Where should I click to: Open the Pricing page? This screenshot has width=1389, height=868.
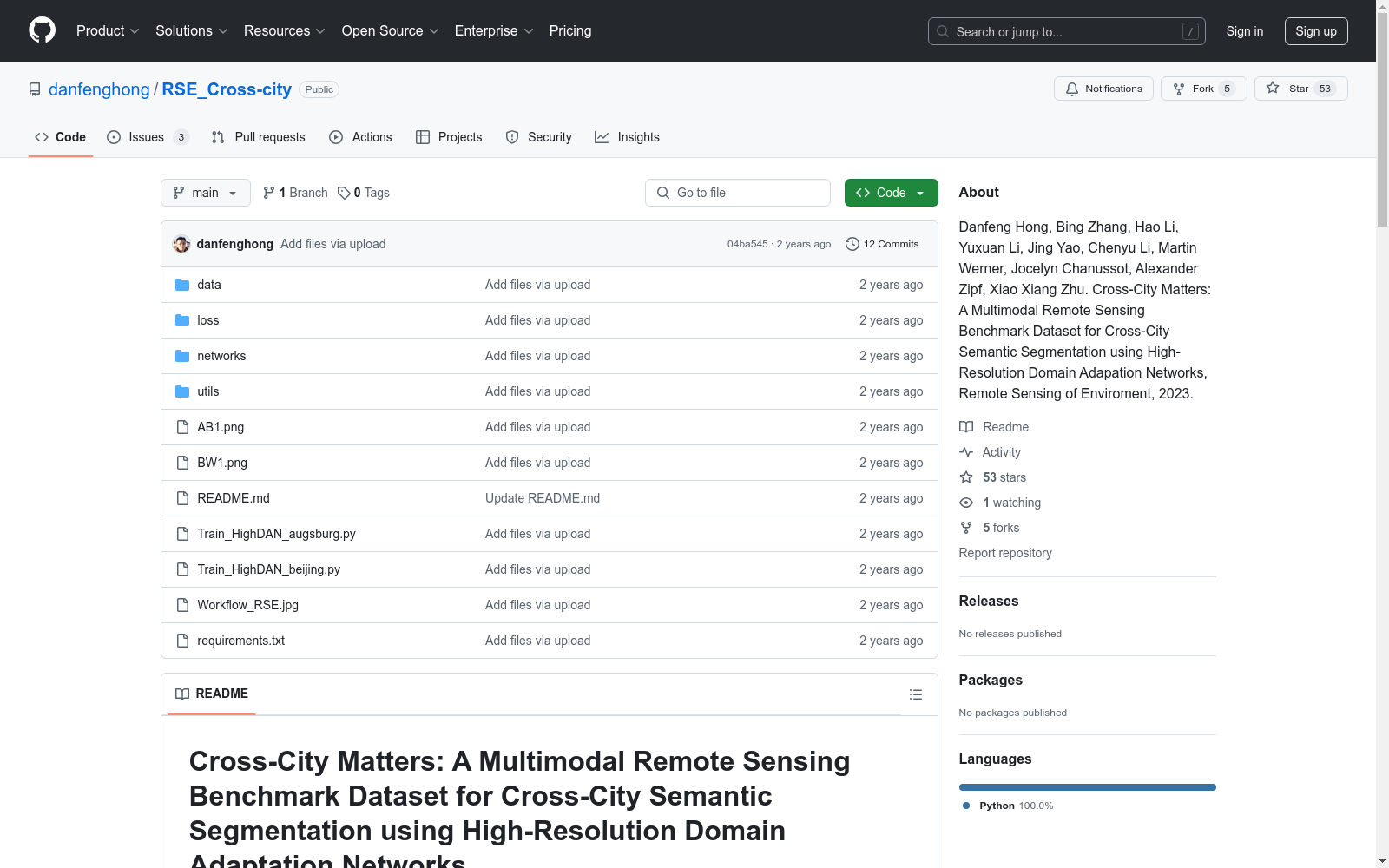click(x=570, y=31)
